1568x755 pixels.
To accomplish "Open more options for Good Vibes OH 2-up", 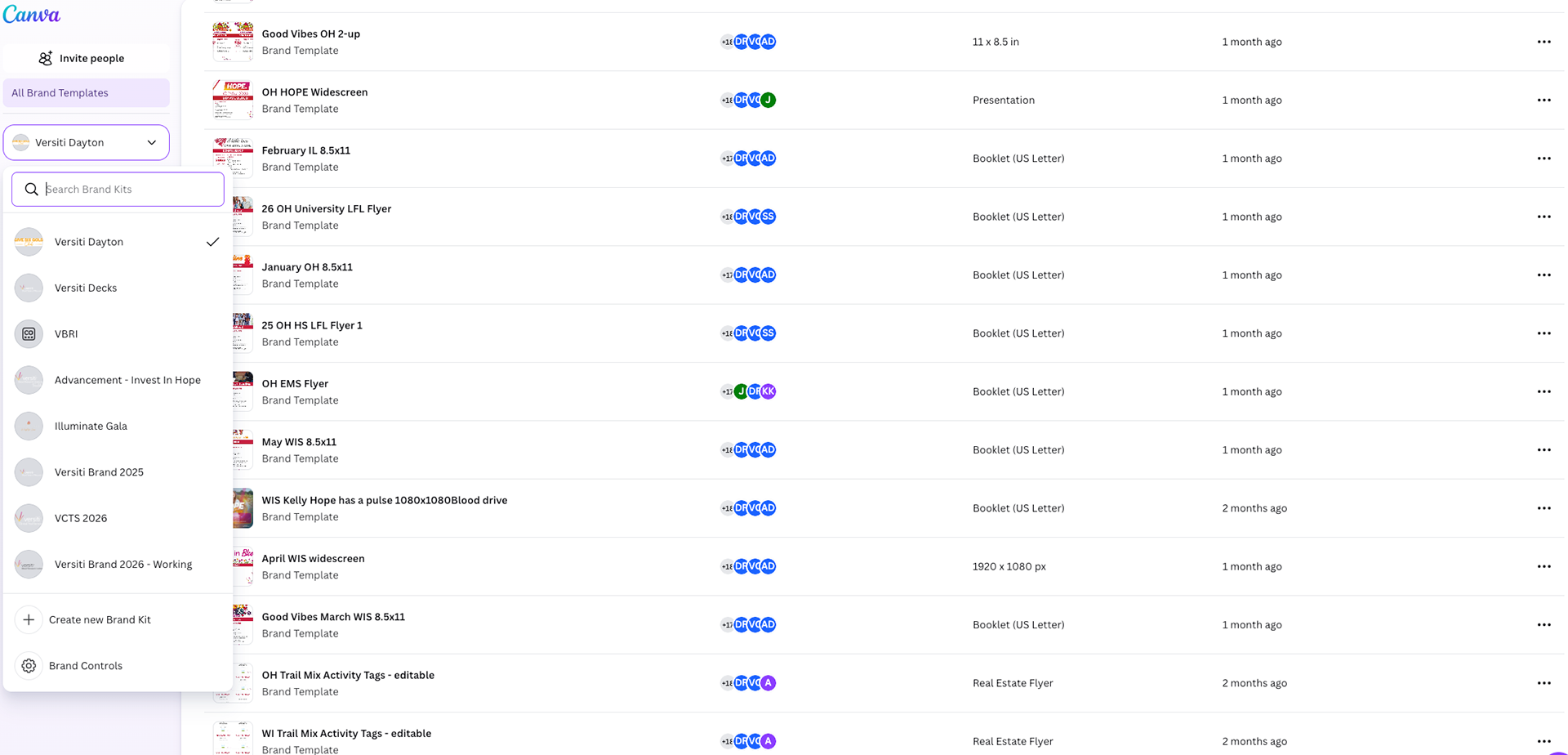I will pyautogui.click(x=1543, y=42).
